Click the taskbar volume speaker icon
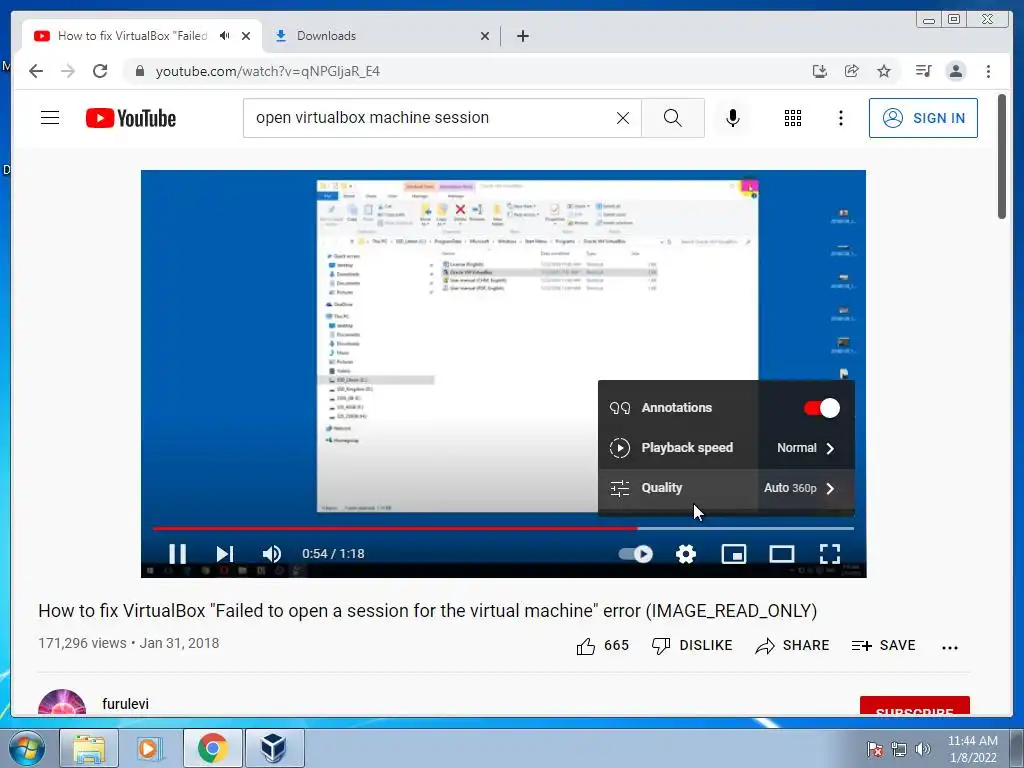1024x768 pixels. click(x=923, y=749)
